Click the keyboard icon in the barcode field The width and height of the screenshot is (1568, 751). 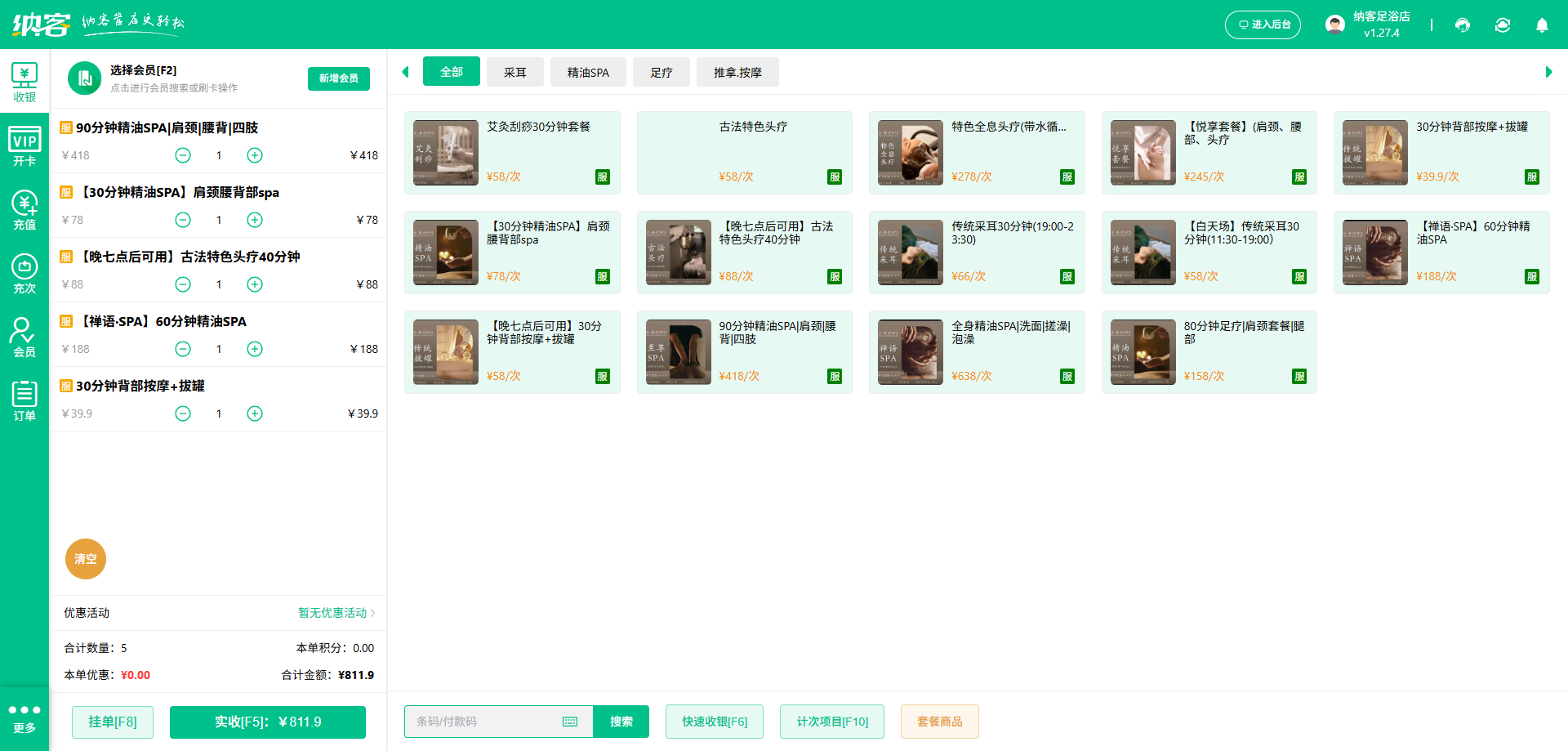pos(569,722)
